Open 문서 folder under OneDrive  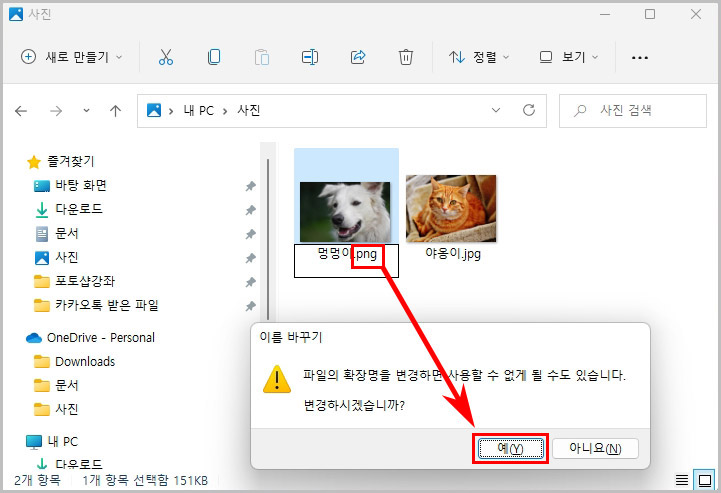point(67,385)
